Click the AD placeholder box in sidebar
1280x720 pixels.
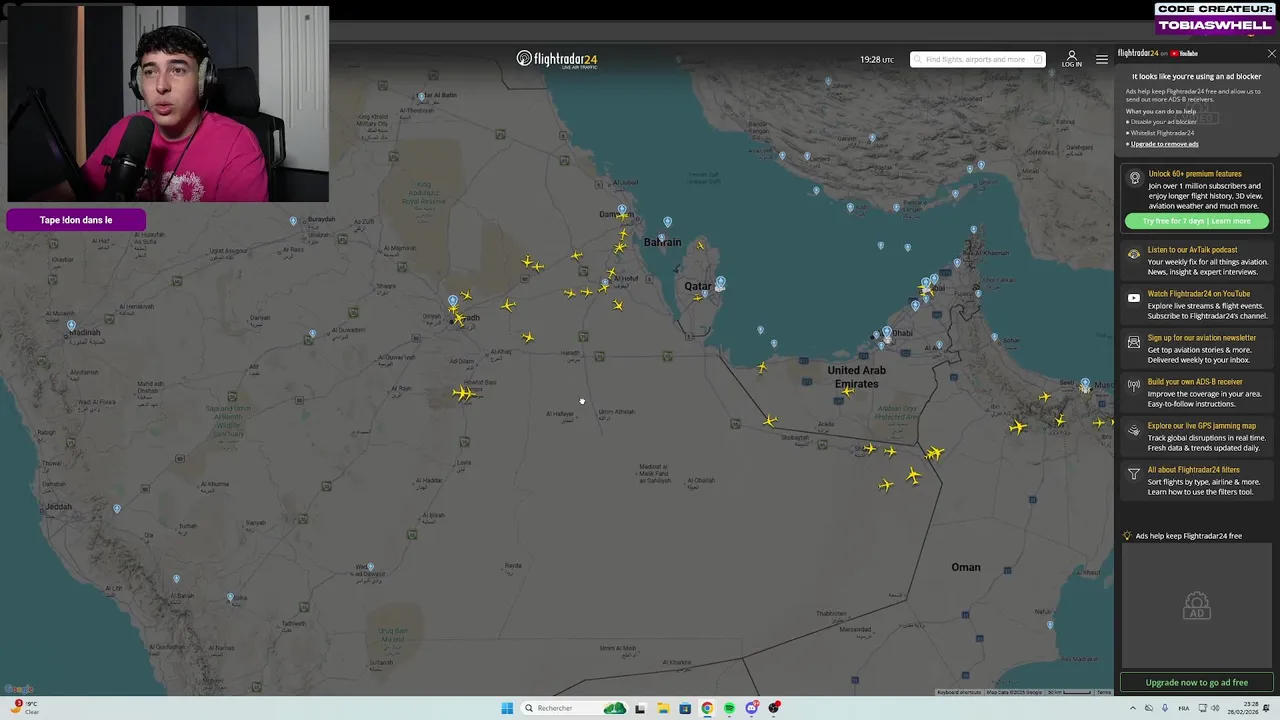pos(1197,606)
